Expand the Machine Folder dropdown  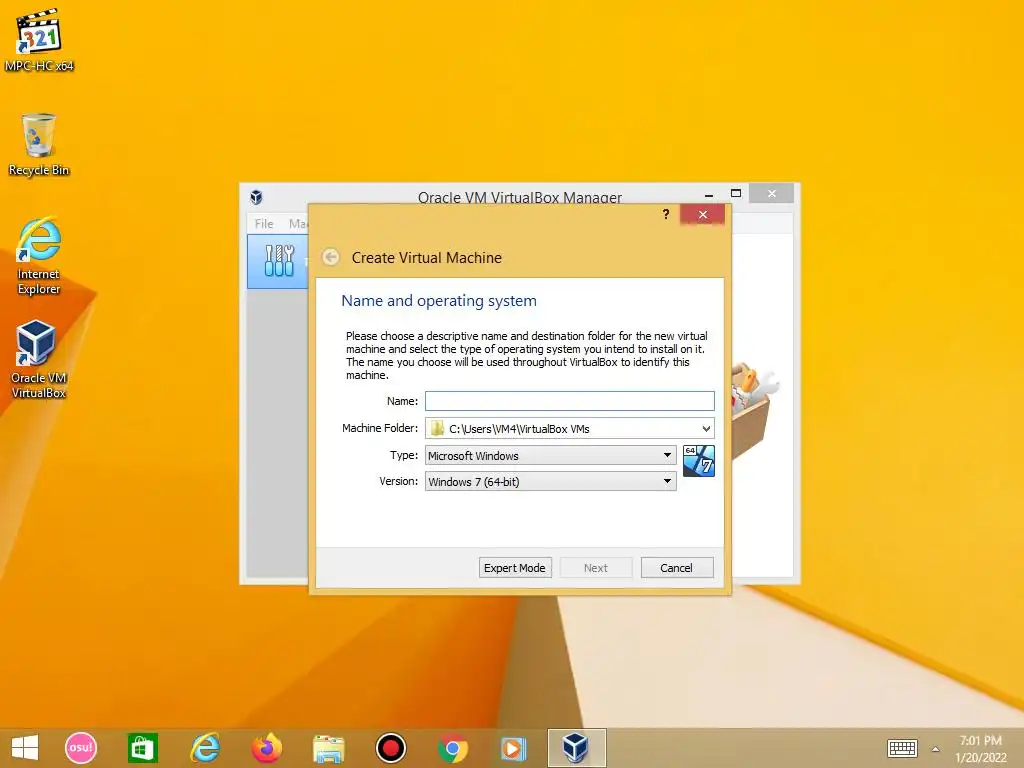706,428
